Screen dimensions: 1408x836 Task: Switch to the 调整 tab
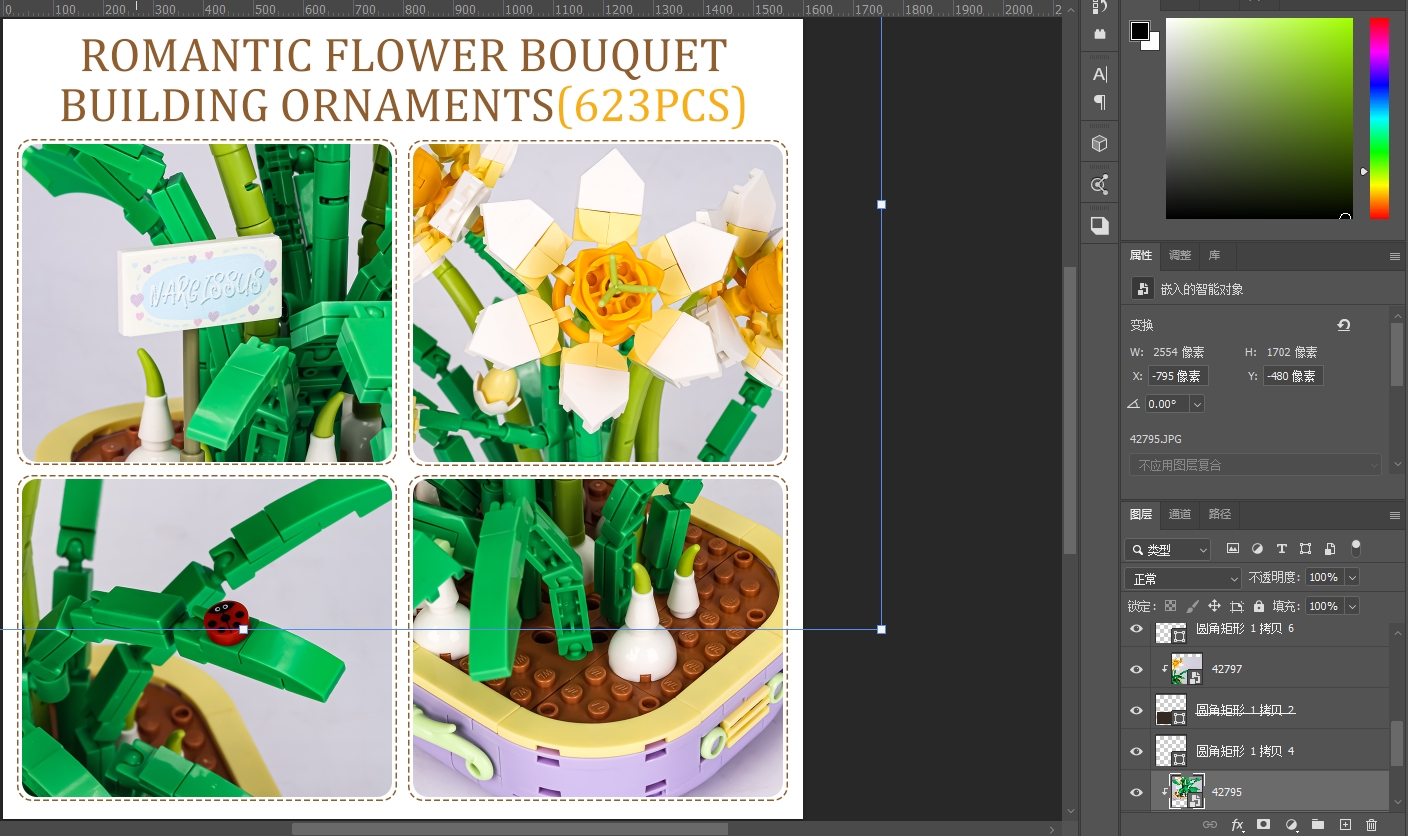click(x=1180, y=255)
